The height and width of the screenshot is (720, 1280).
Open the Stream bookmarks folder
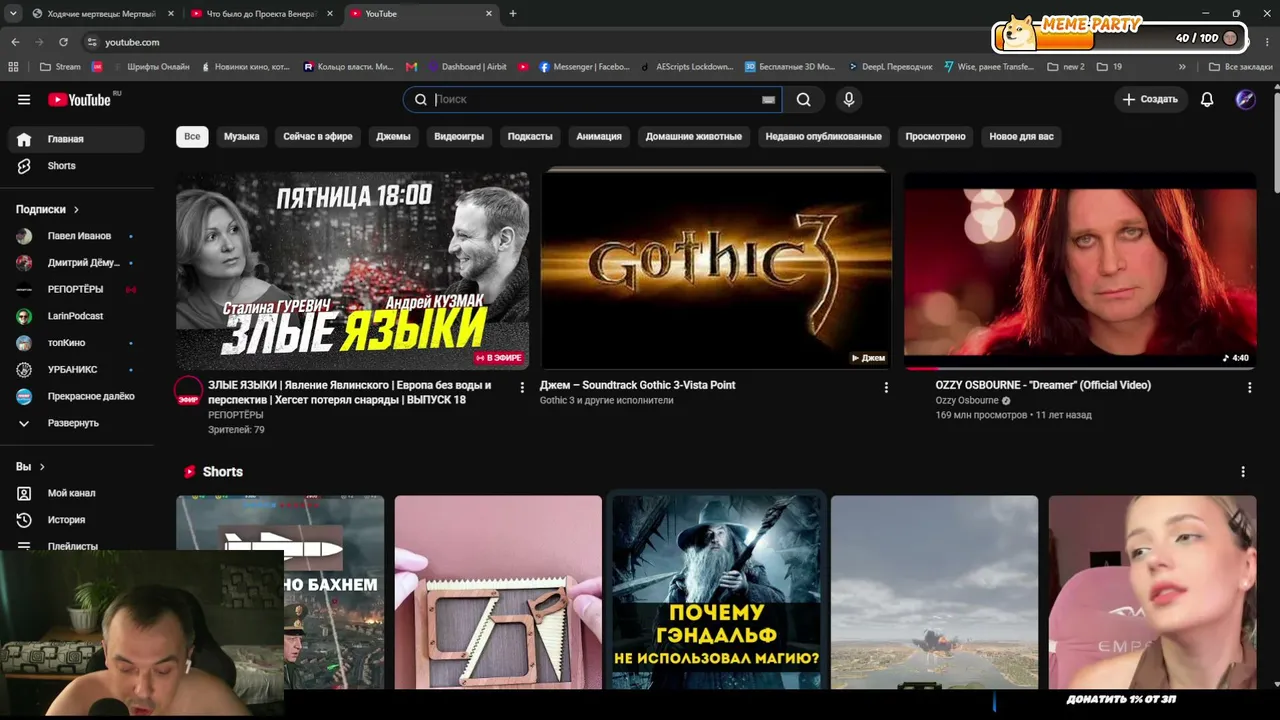point(60,67)
